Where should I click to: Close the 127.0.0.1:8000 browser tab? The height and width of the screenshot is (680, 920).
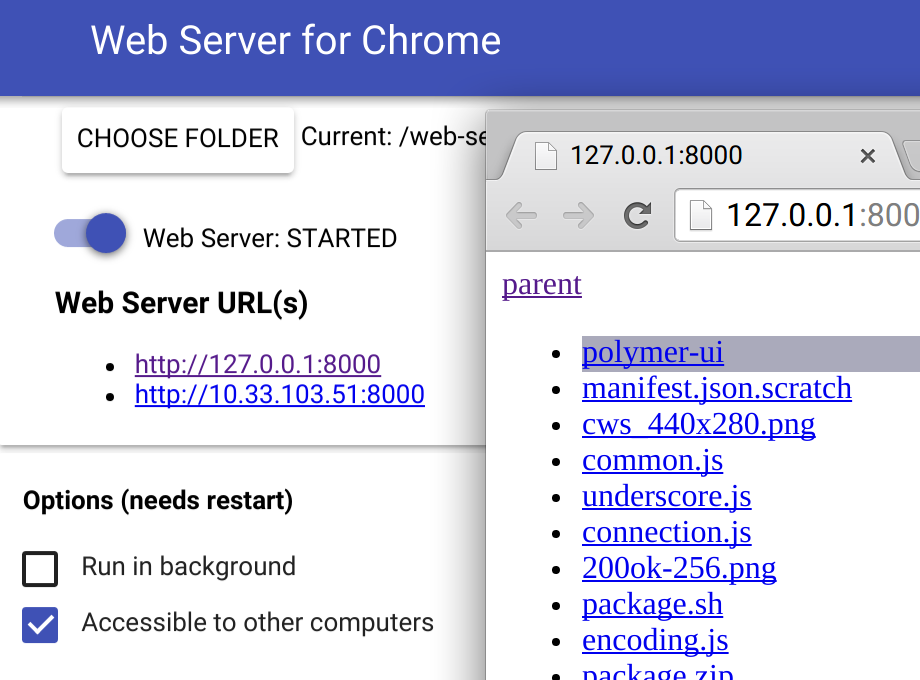click(x=867, y=156)
